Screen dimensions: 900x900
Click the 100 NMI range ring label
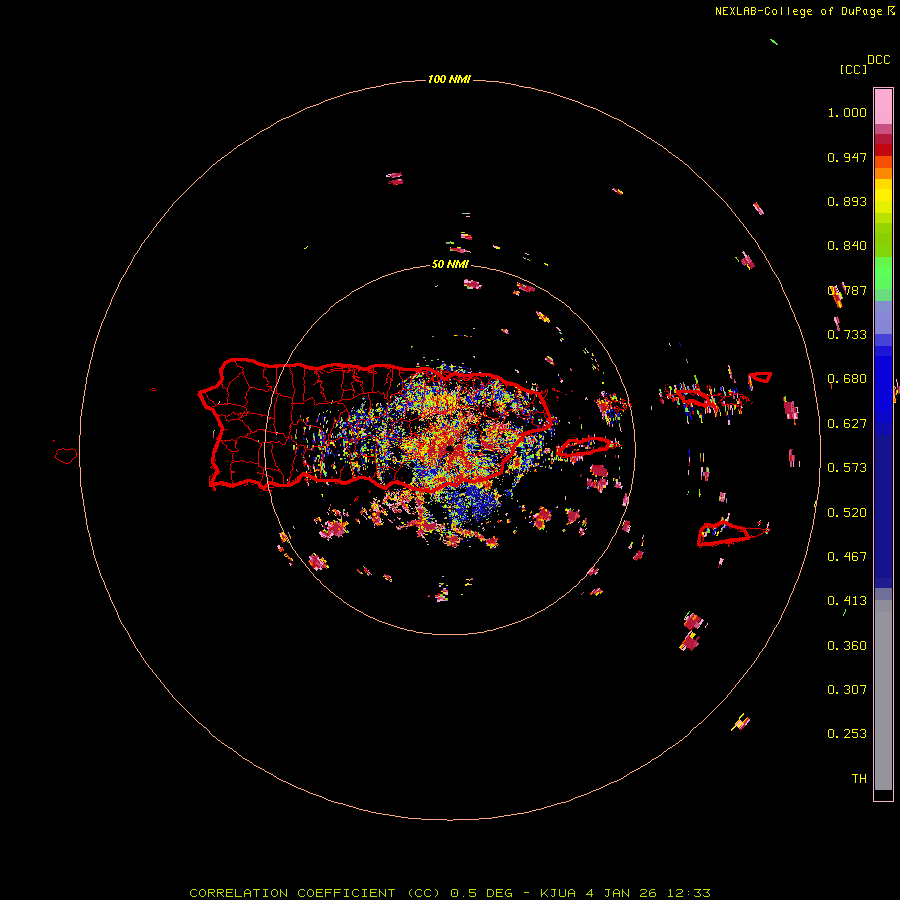tap(449, 79)
